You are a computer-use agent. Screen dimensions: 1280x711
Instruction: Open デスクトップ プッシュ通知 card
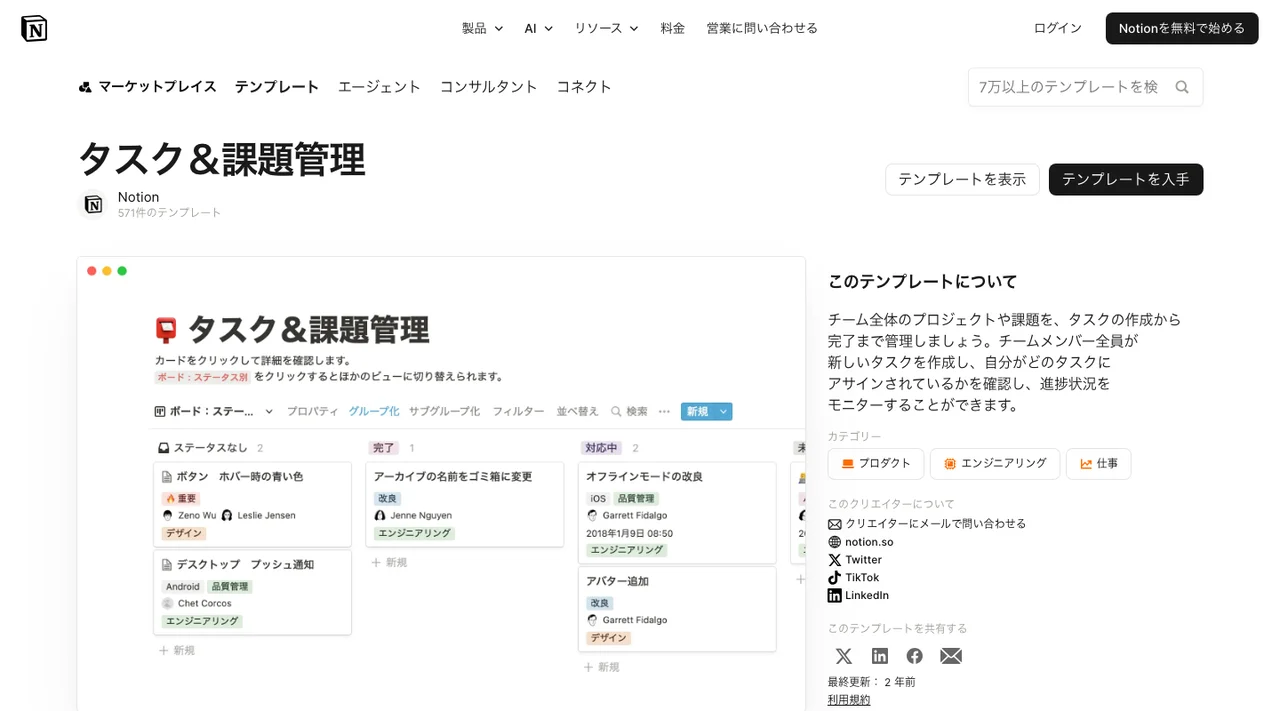[253, 592]
